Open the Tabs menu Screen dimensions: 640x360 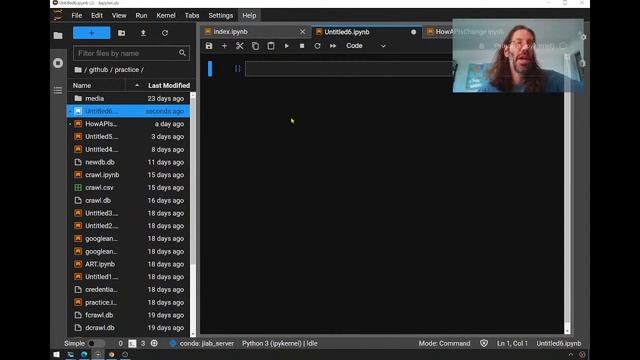(x=192, y=16)
